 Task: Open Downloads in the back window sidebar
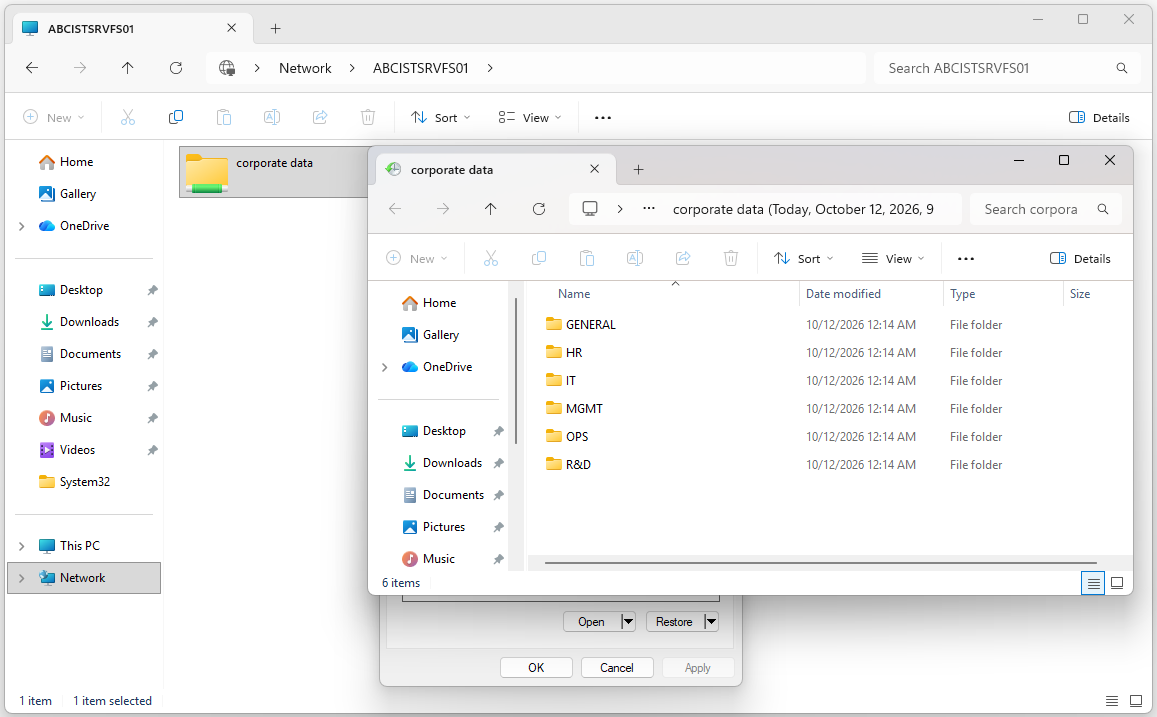[x=89, y=322]
